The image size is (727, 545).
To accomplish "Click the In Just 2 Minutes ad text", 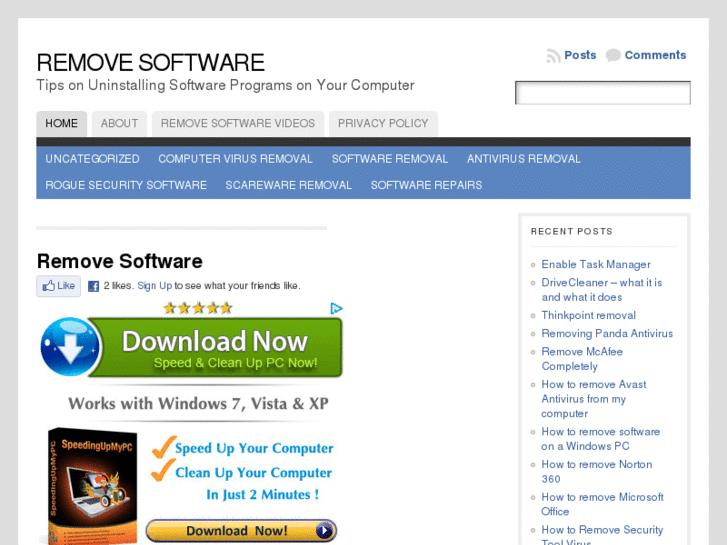I will coord(262,494).
